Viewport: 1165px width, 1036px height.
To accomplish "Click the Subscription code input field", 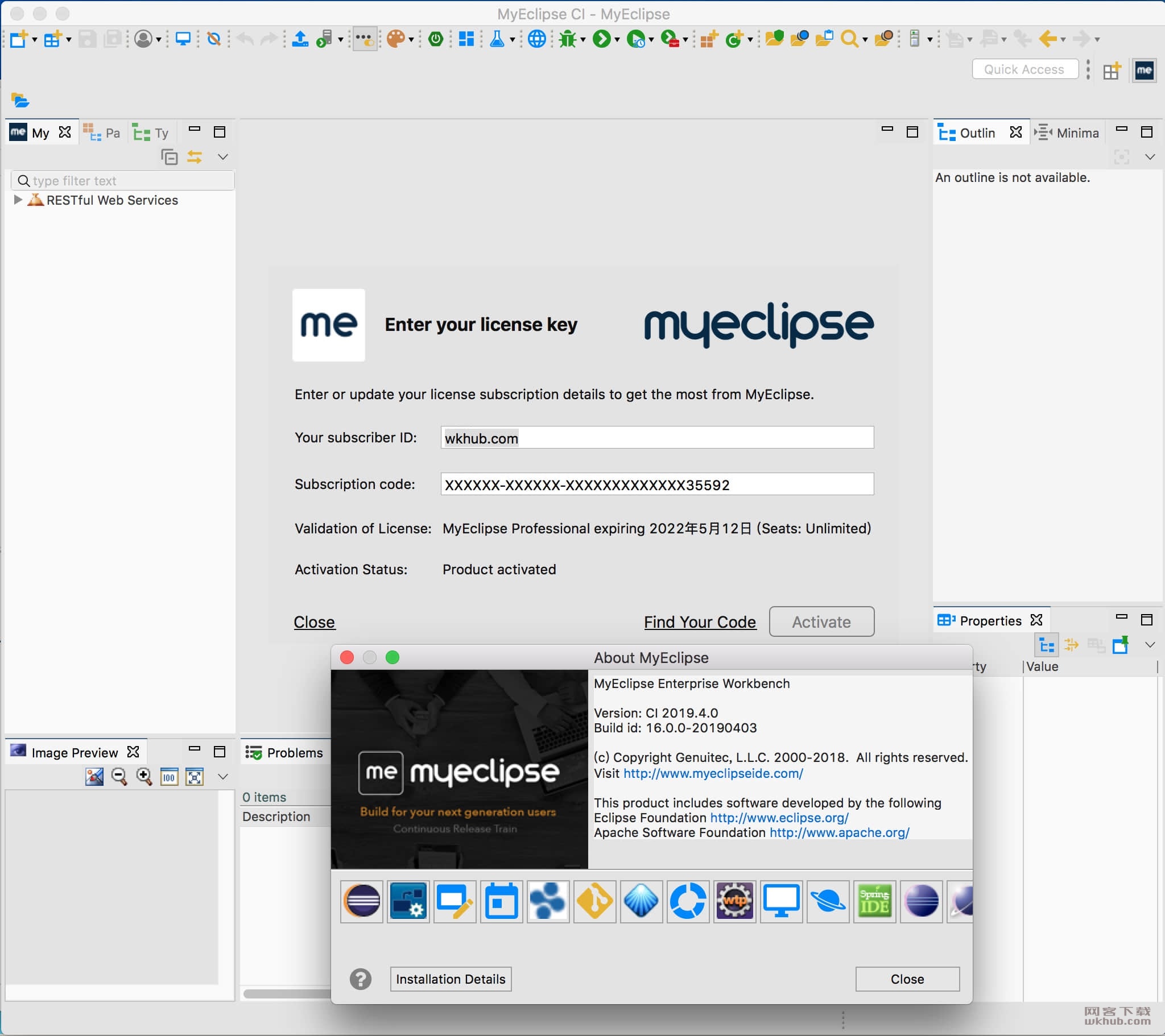I will (657, 484).
